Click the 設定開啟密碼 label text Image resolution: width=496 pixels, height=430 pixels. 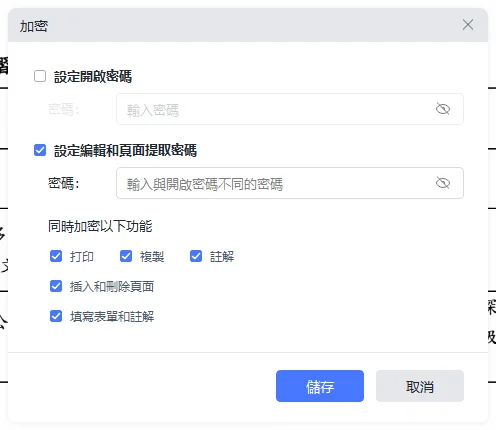[x=93, y=76]
